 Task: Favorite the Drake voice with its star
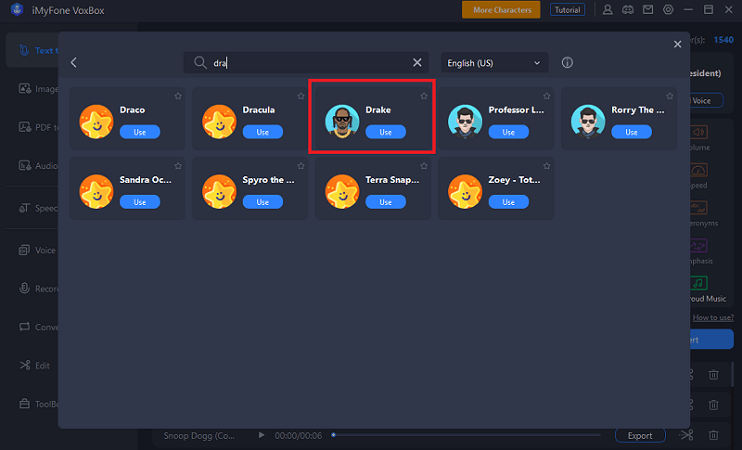[424, 96]
